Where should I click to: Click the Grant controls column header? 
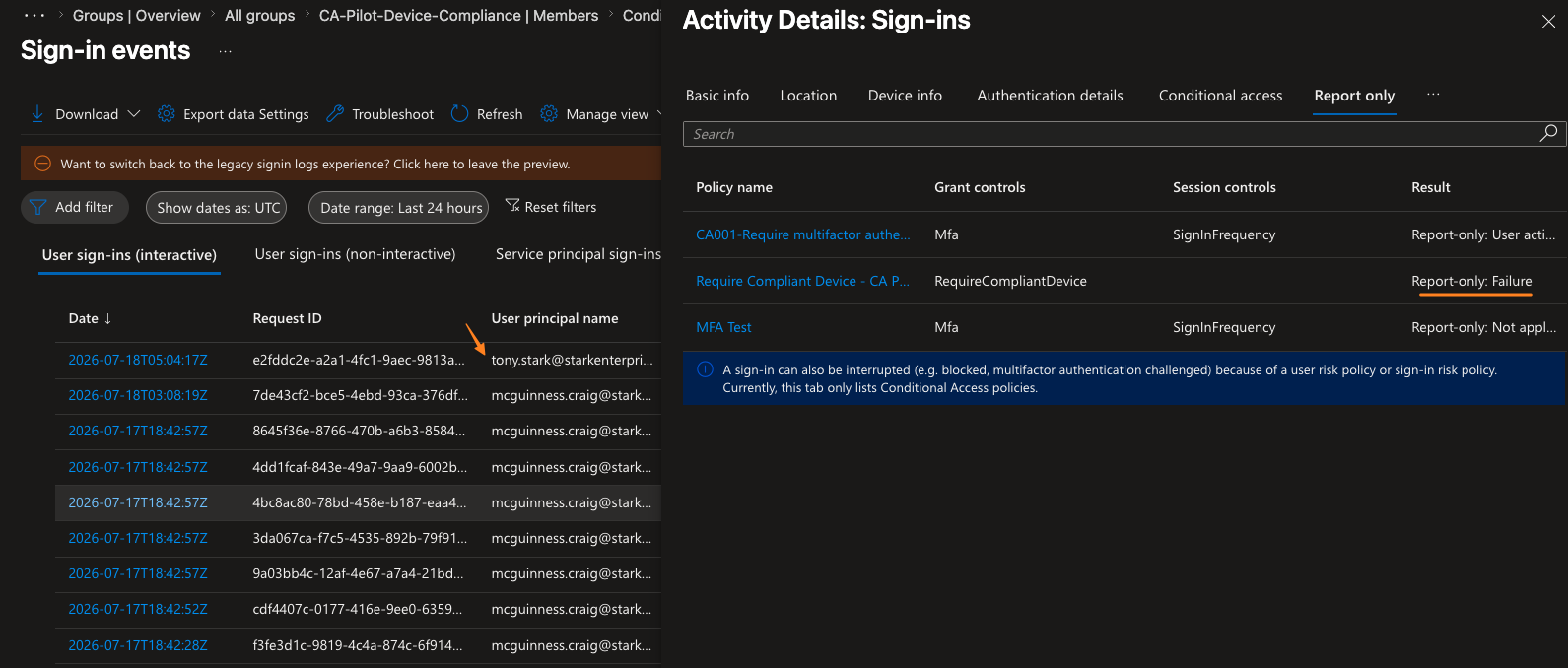tap(980, 187)
